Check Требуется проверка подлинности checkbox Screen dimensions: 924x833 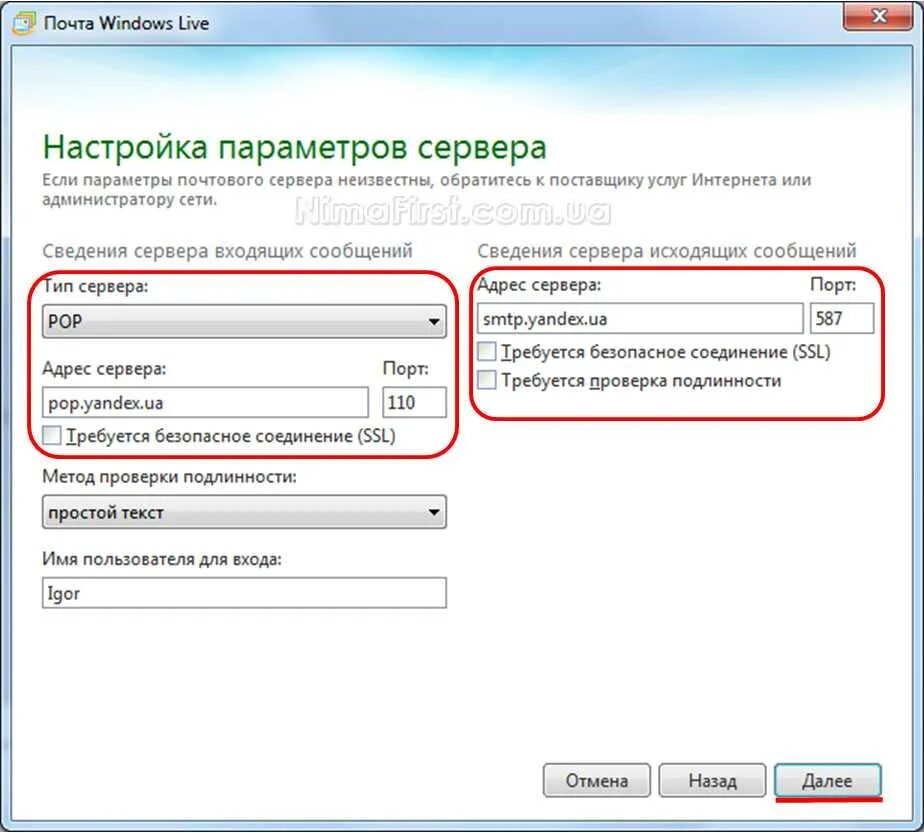pos(487,380)
